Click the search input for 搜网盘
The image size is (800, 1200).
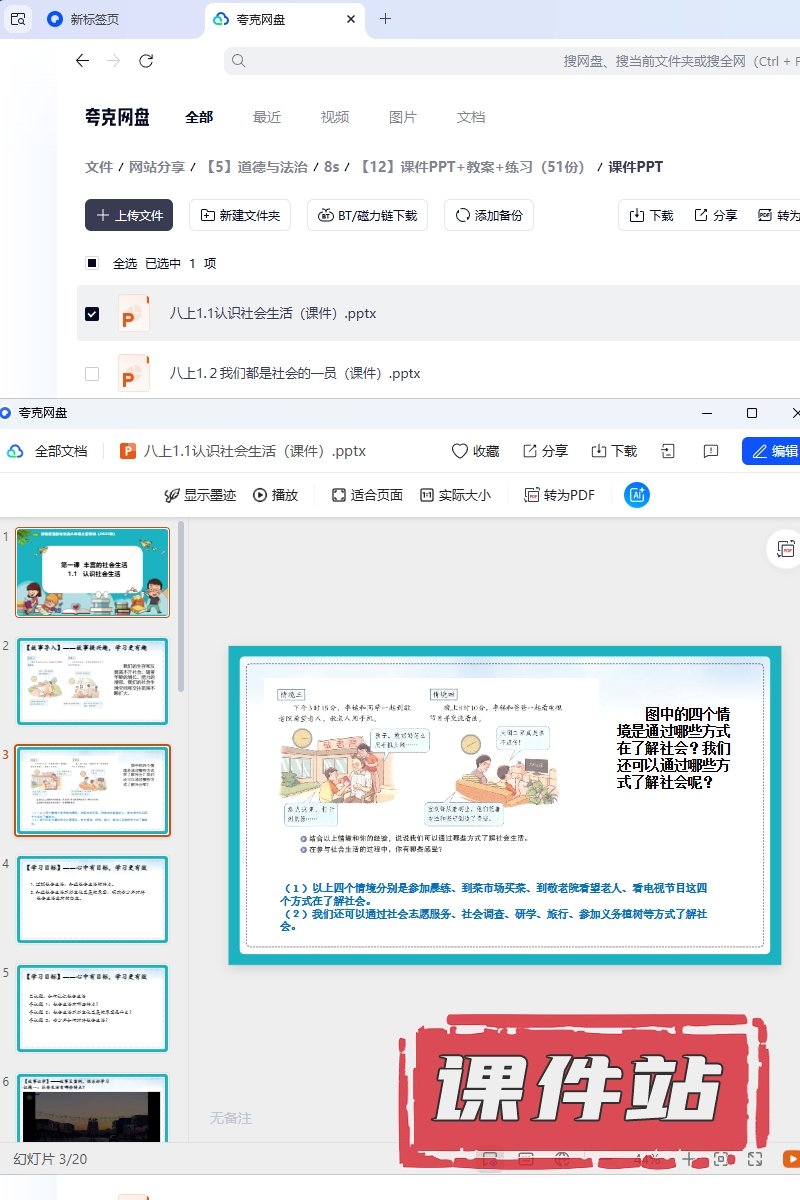pos(500,61)
